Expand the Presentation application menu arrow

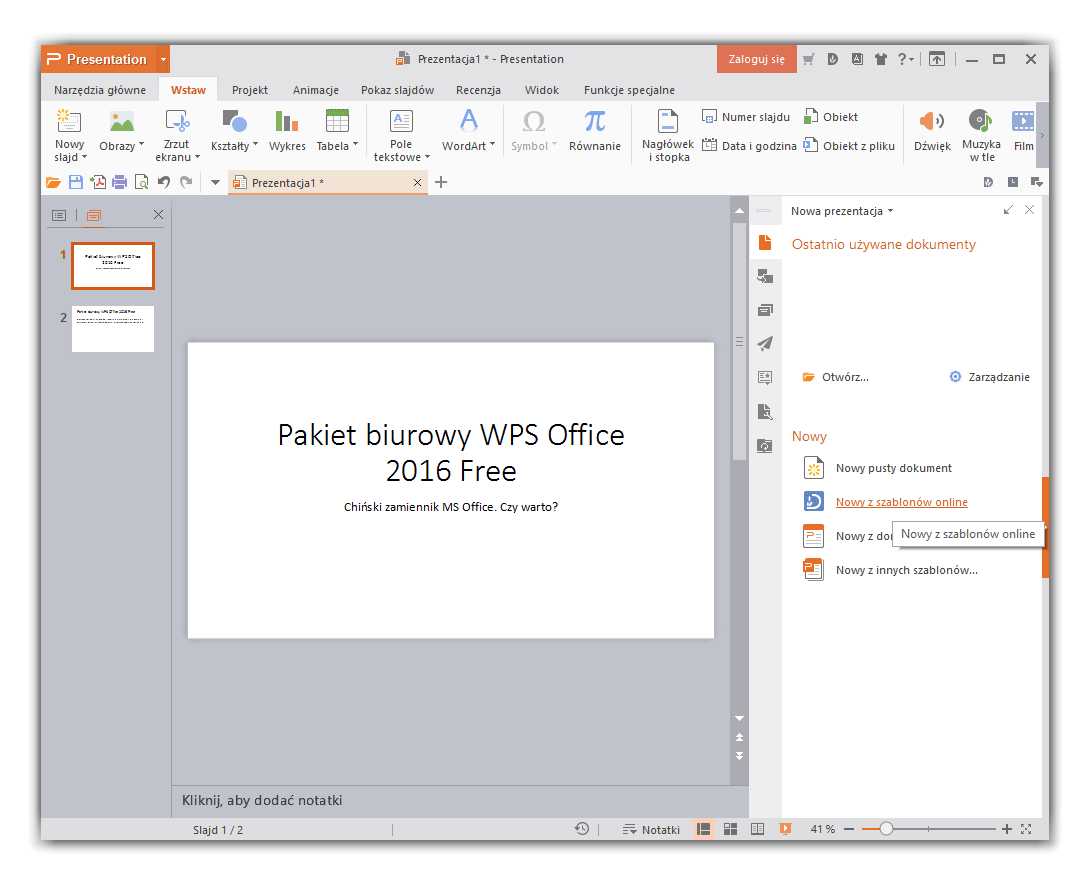[x=163, y=59]
